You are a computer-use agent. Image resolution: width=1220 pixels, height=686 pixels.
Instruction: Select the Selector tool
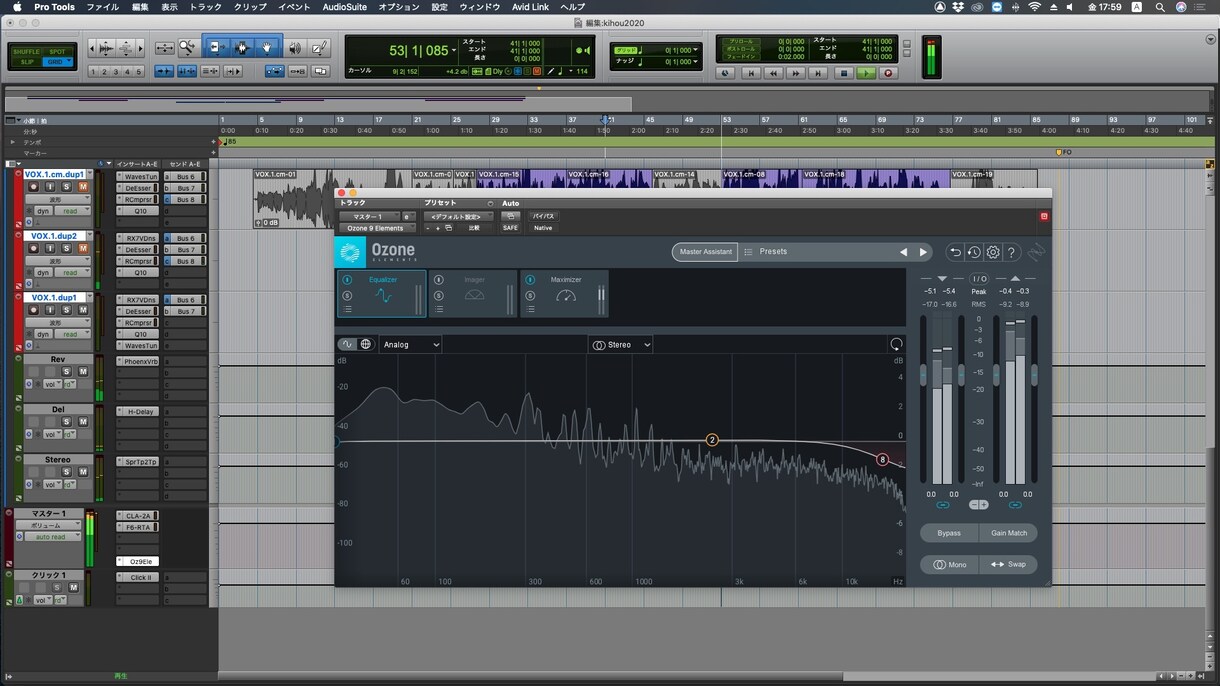pos(241,47)
